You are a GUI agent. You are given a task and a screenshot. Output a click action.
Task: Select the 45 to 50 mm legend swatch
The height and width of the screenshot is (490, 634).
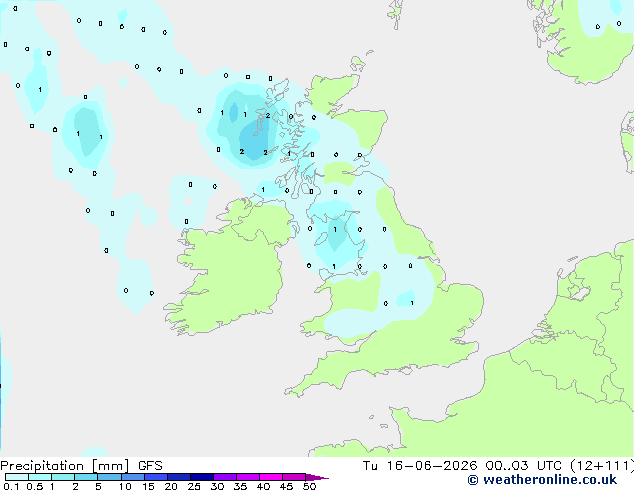click(x=294, y=477)
